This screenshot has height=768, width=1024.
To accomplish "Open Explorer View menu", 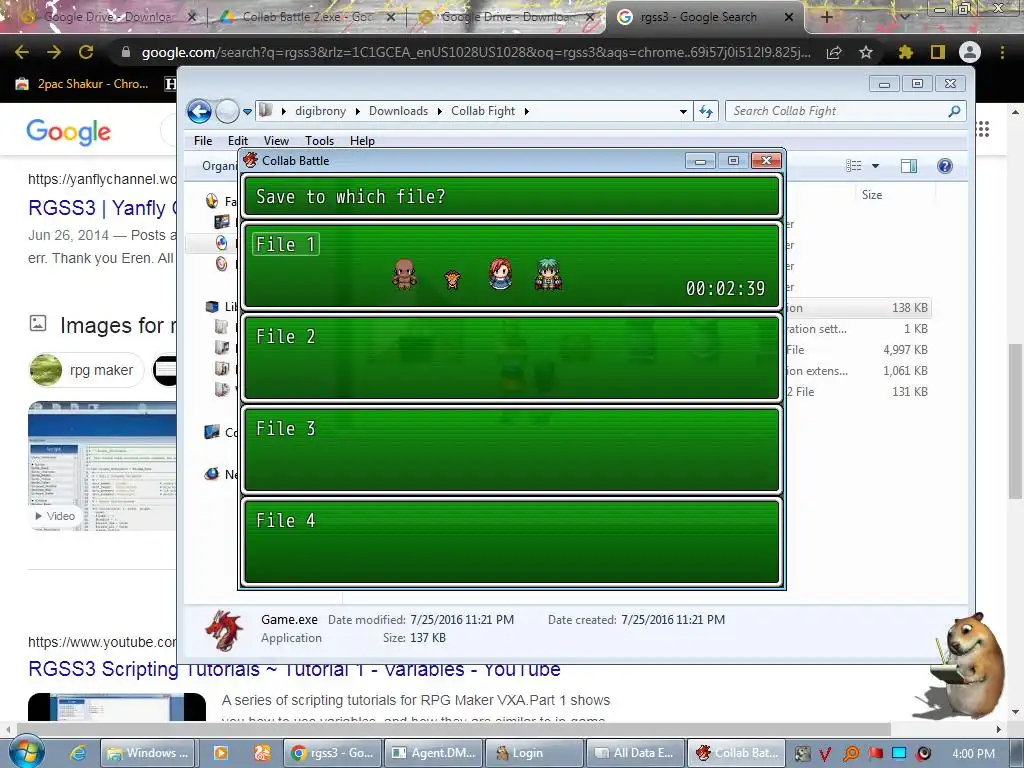I will pos(276,140).
